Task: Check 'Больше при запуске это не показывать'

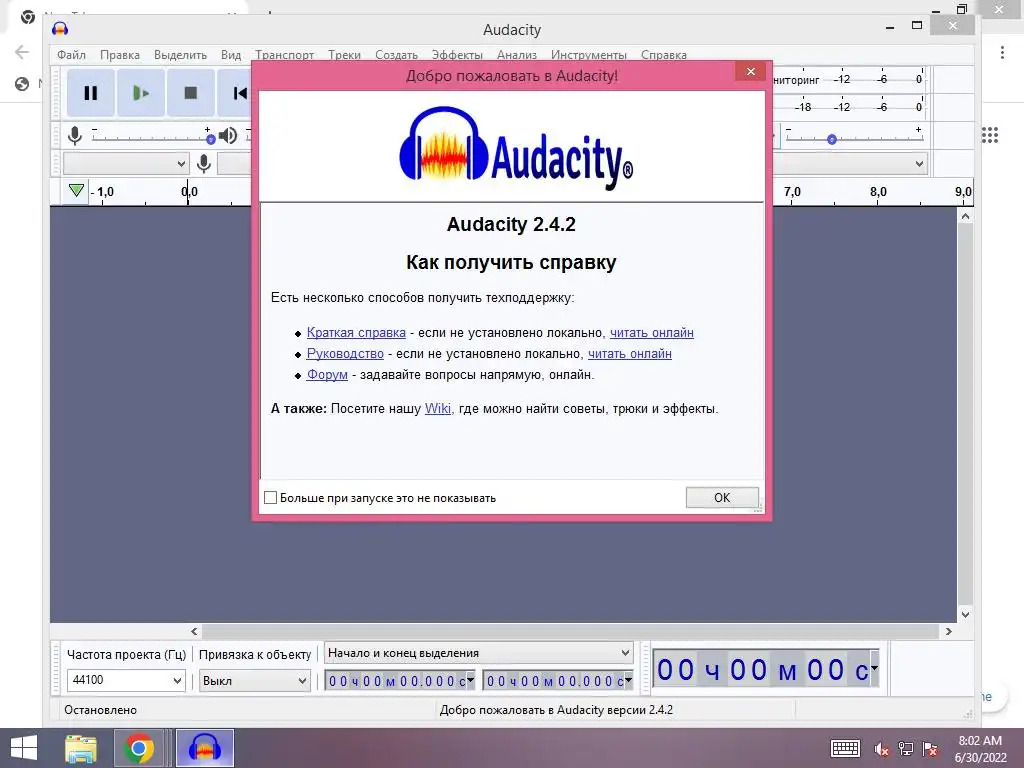Action: (270, 498)
